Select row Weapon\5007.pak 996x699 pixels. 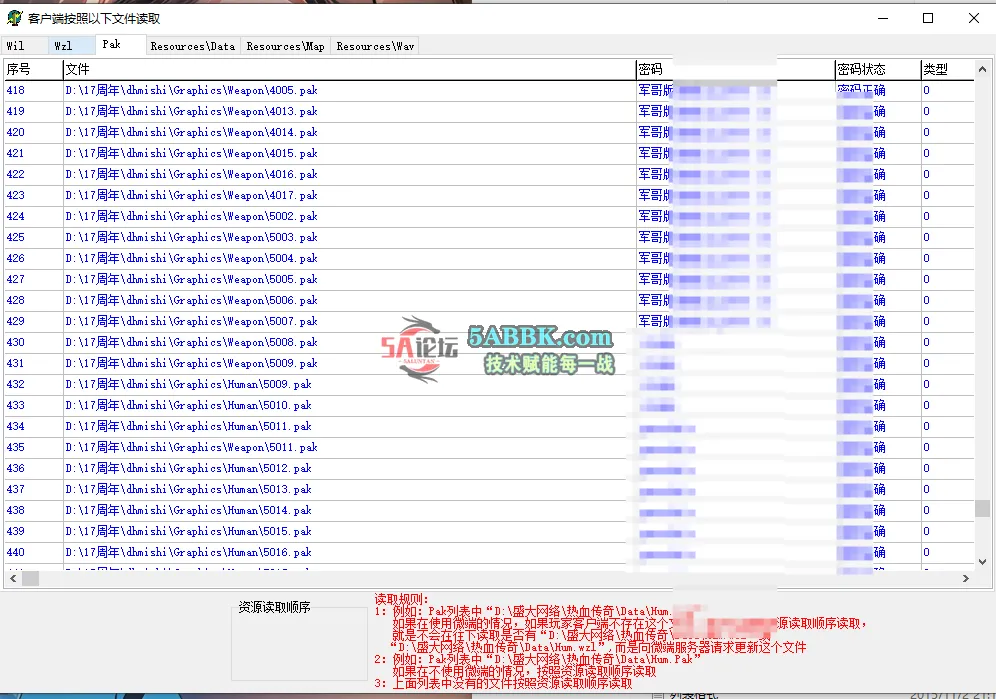(x=489, y=321)
